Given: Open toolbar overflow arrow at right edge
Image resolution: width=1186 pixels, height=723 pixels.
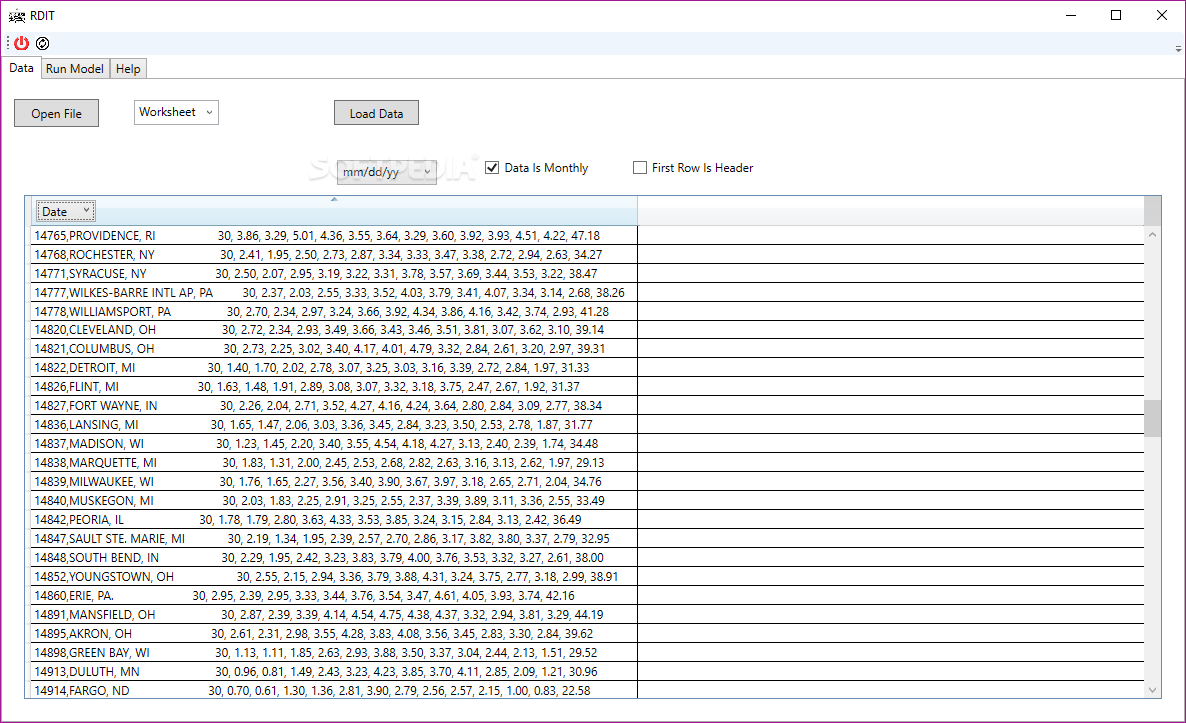Looking at the screenshot, I should 1178,48.
